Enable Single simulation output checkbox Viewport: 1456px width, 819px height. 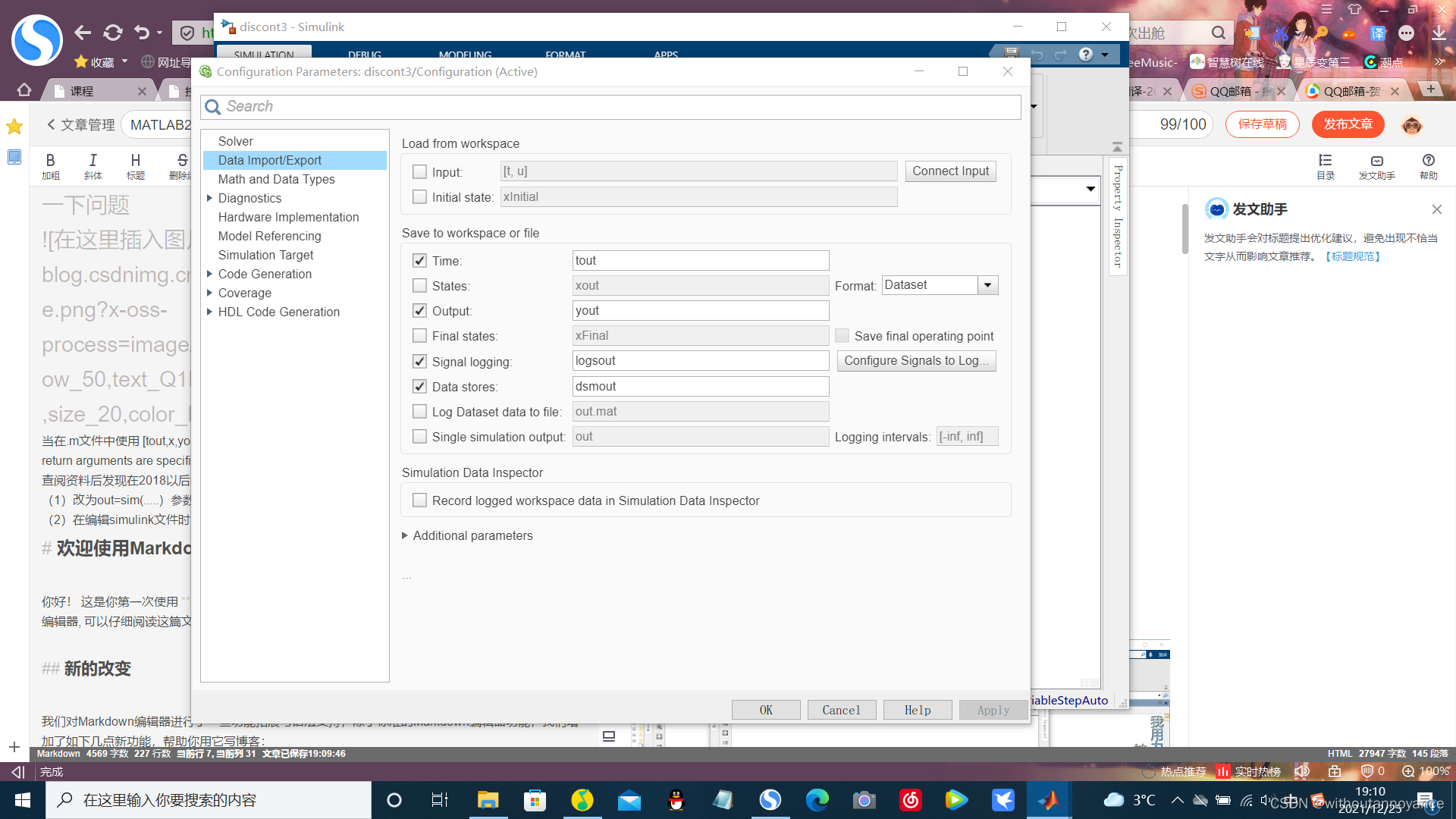coord(419,437)
